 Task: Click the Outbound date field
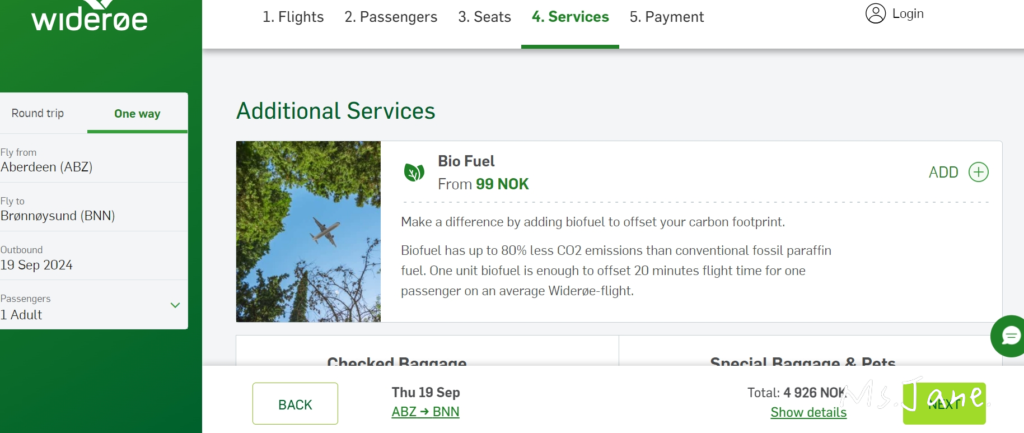[x=90, y=258]
